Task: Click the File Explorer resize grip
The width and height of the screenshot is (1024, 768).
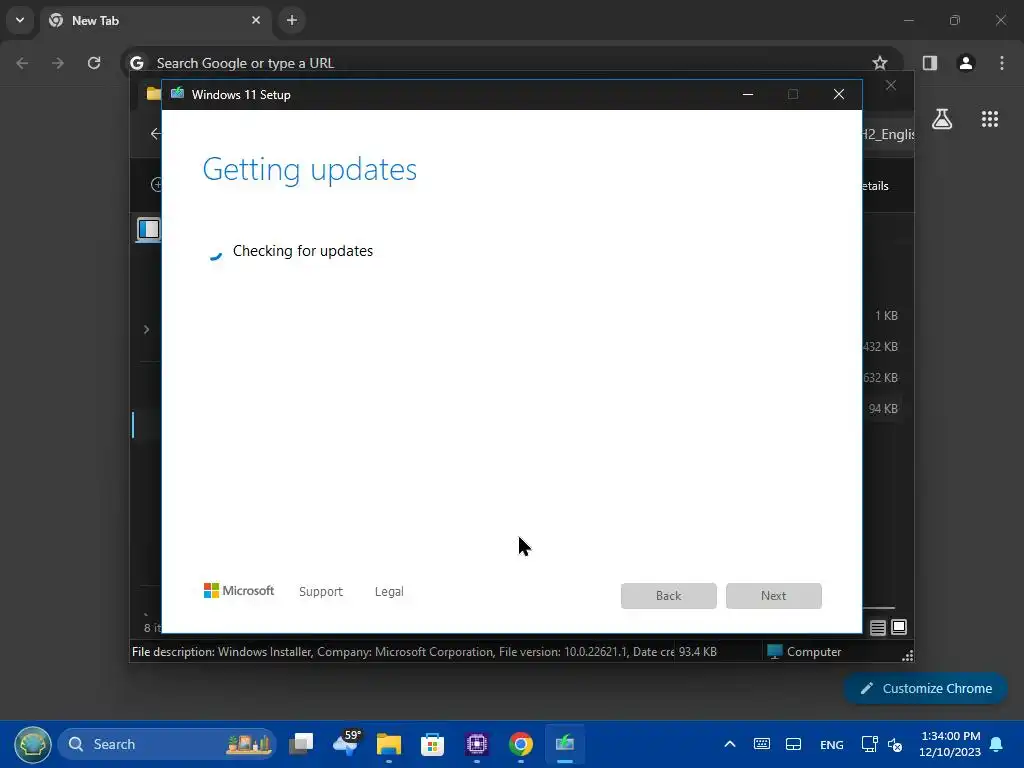Action: [x=908, y=656]
